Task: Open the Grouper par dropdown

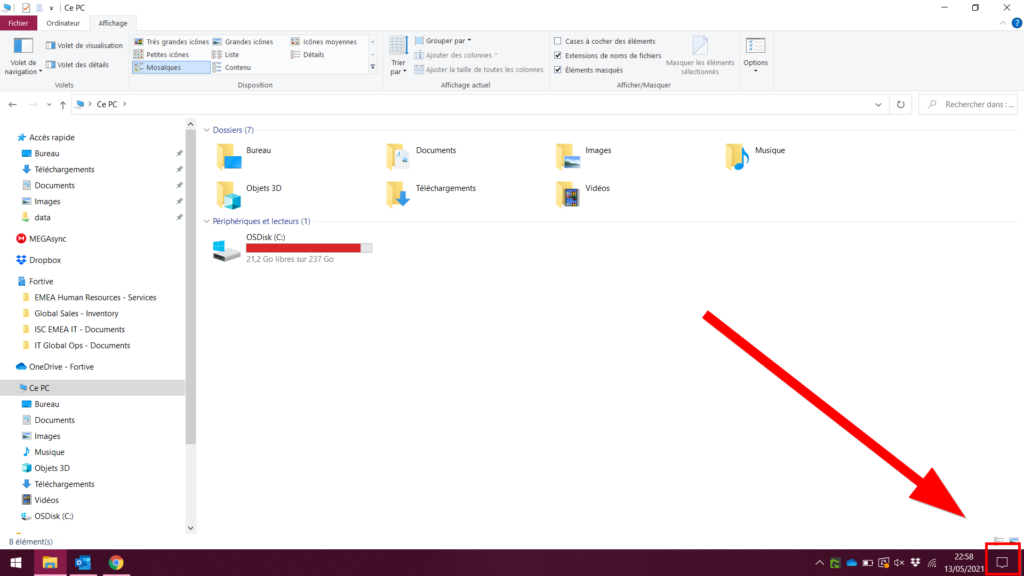Action: tap(445, 41)
